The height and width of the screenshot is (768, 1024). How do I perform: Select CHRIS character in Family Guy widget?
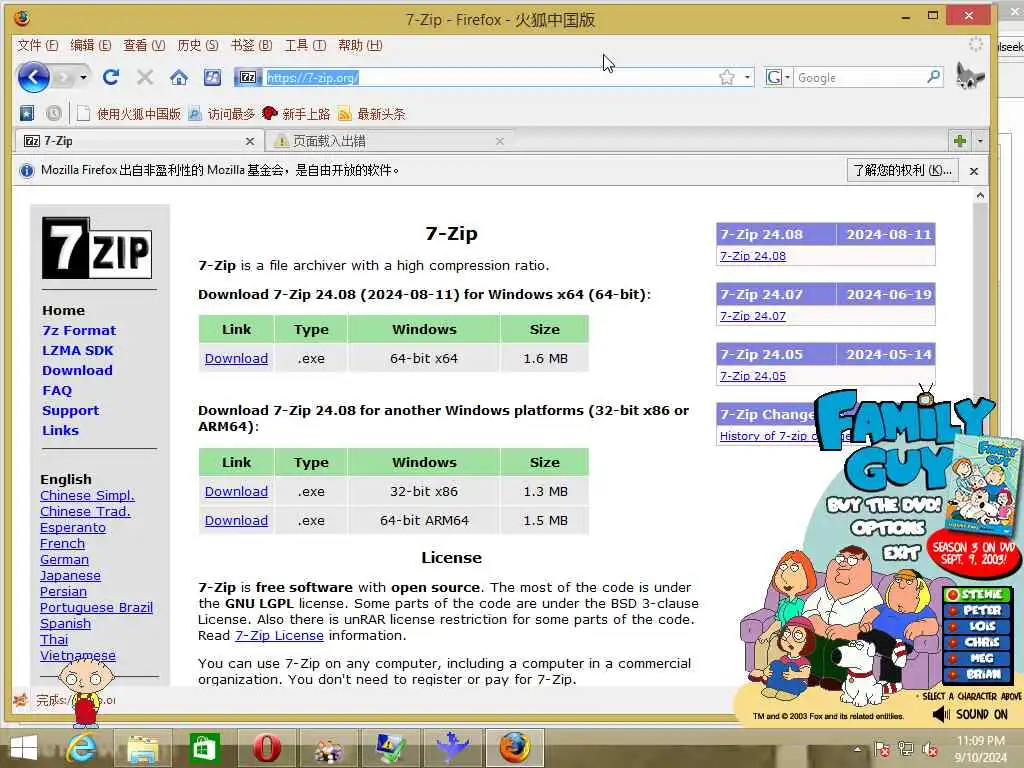[x=977, y=642]
